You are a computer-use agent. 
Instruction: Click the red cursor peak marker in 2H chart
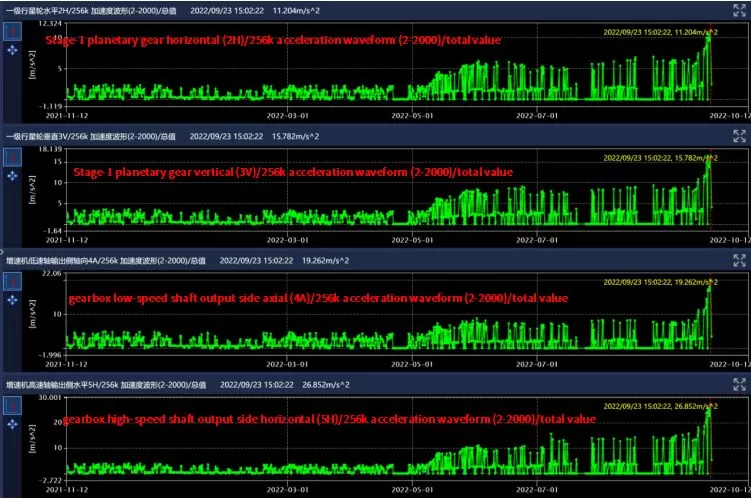click(x=710, y=30)
